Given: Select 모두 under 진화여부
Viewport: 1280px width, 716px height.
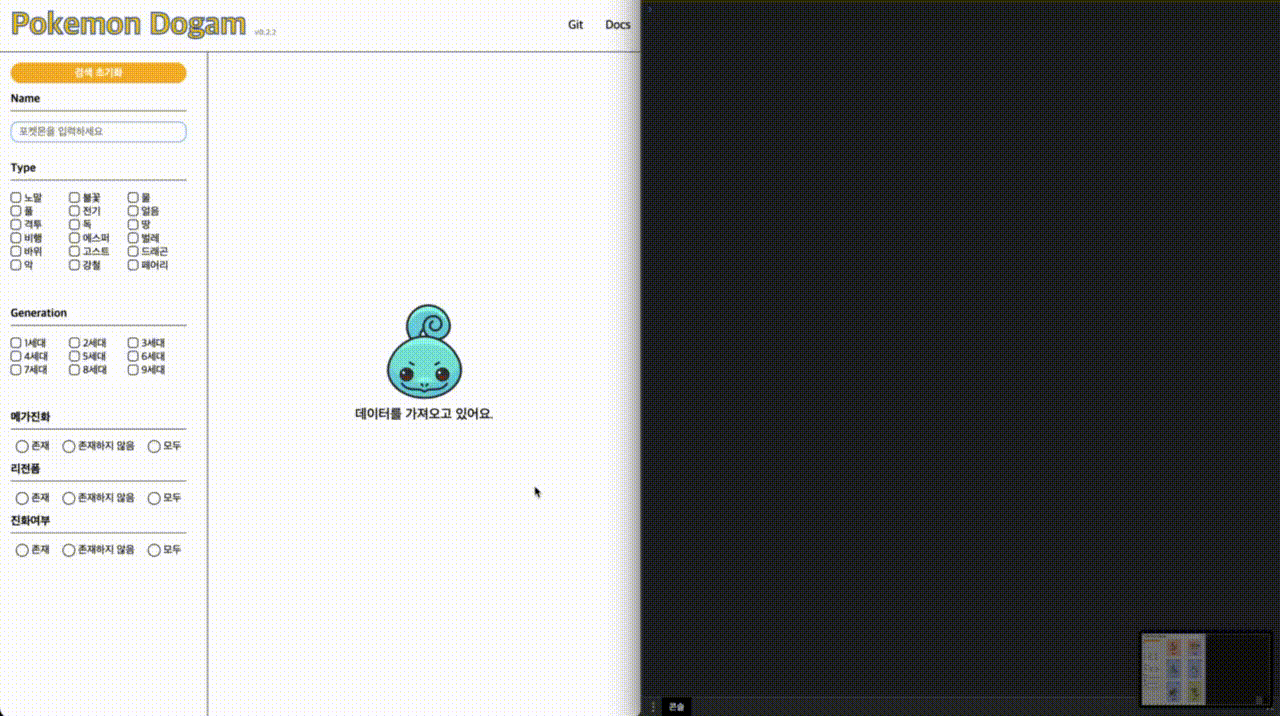Looking at the screenshot, I should click(x=154, y=550).
